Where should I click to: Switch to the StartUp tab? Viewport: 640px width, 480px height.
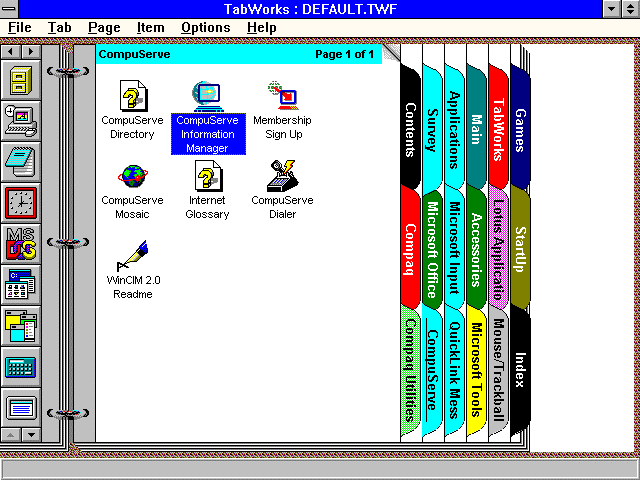click(520, 249)
